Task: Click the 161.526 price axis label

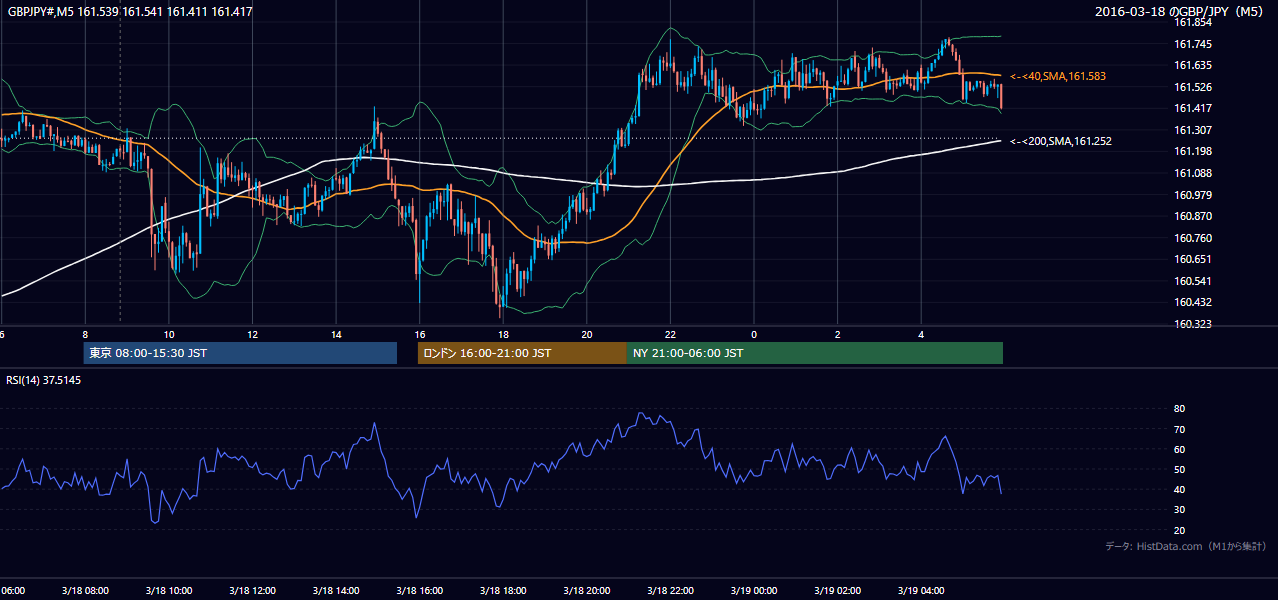Action: (1193, 87)
